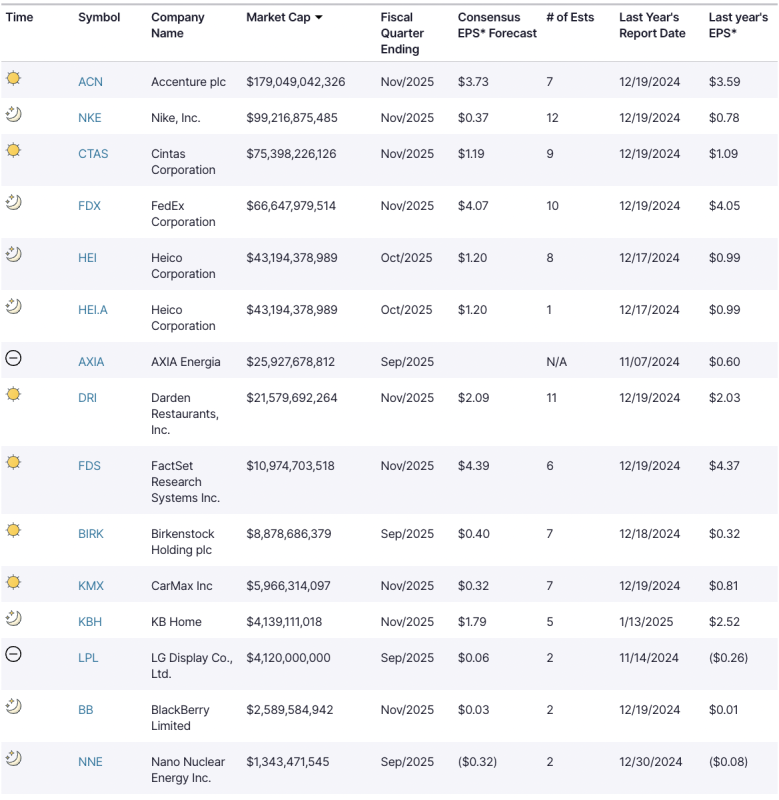The width and height of the screenshot is (779, 800).
Task: Click the moon icon in the HEI row
Action: click(14, 255)
